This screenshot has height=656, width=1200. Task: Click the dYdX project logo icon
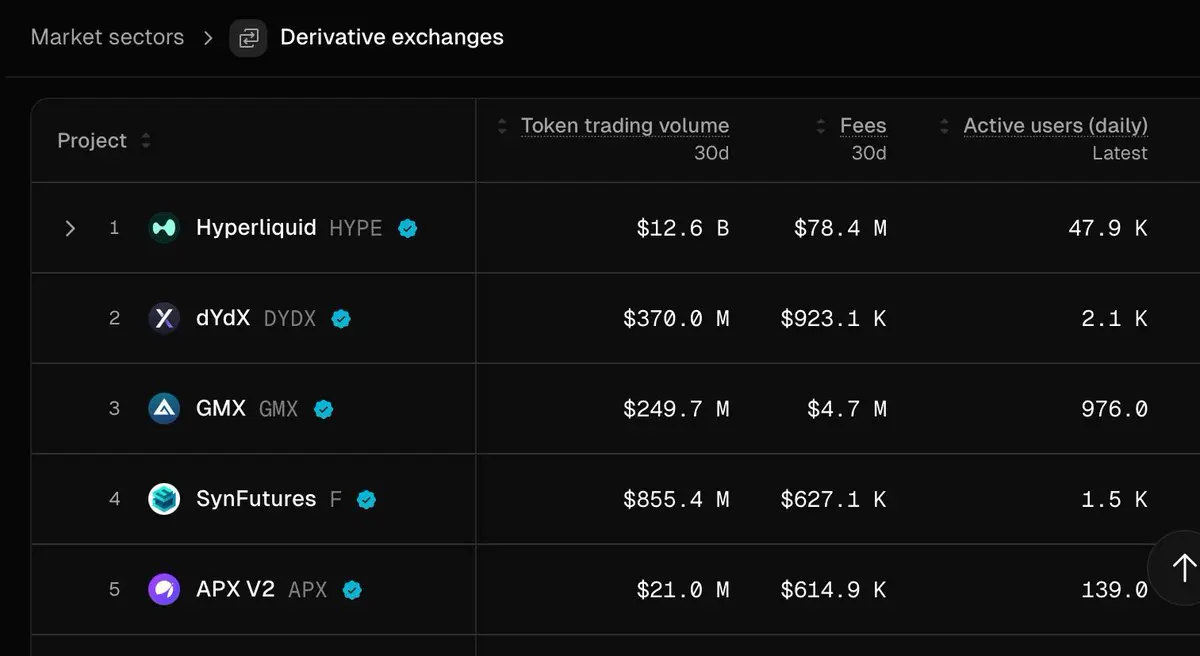click(164, 318)
